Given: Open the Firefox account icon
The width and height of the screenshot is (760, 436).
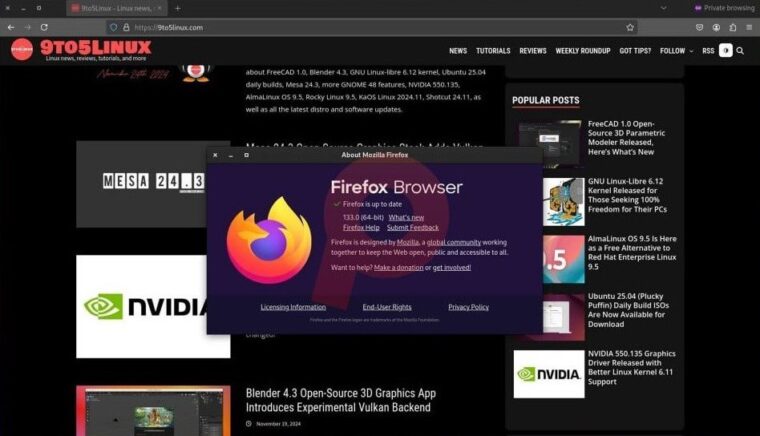Looking at the screenshot, I should (716, 28).
